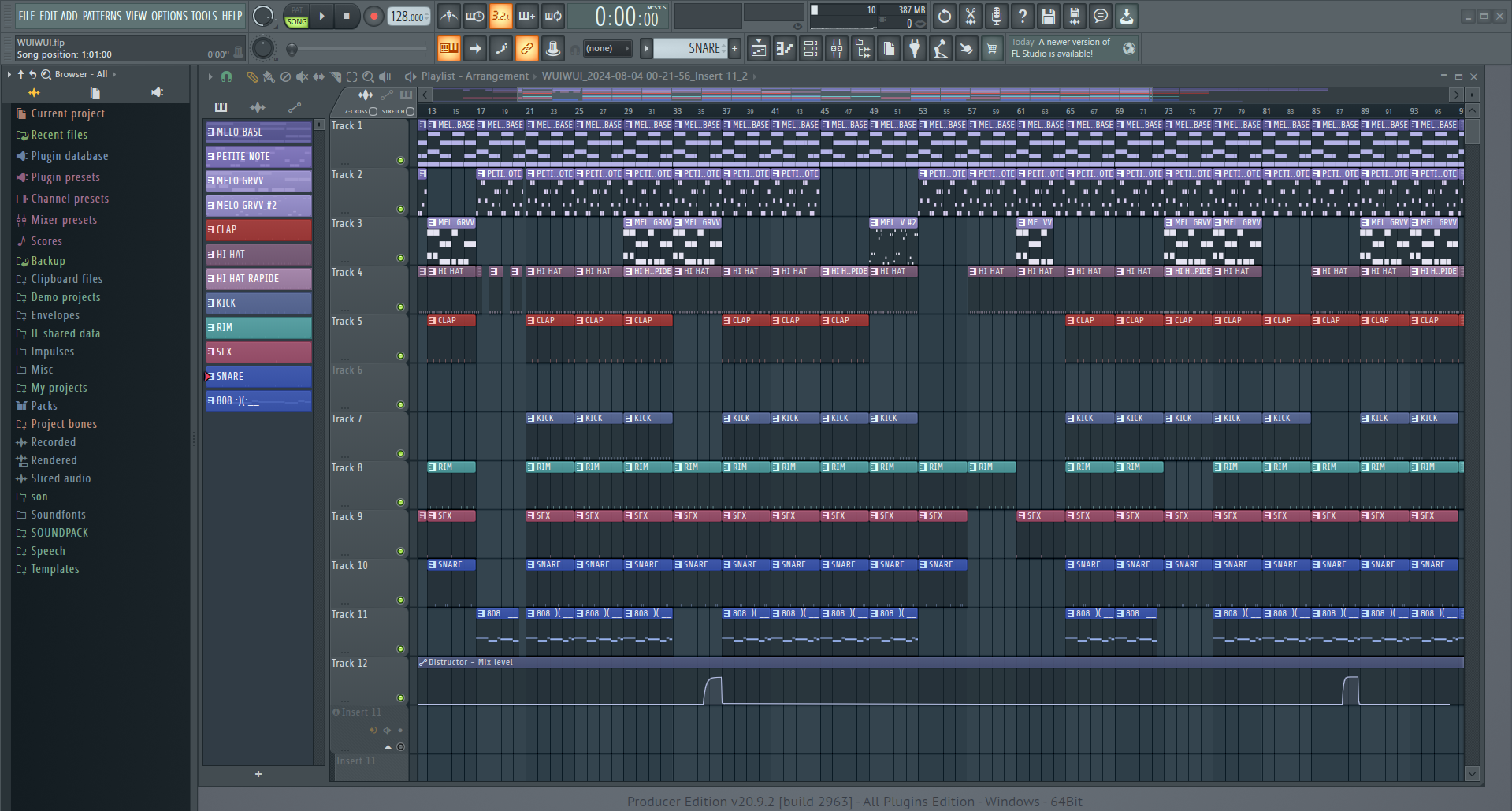Open playlist menu arrow beside magnet

(x=210, y=76)
